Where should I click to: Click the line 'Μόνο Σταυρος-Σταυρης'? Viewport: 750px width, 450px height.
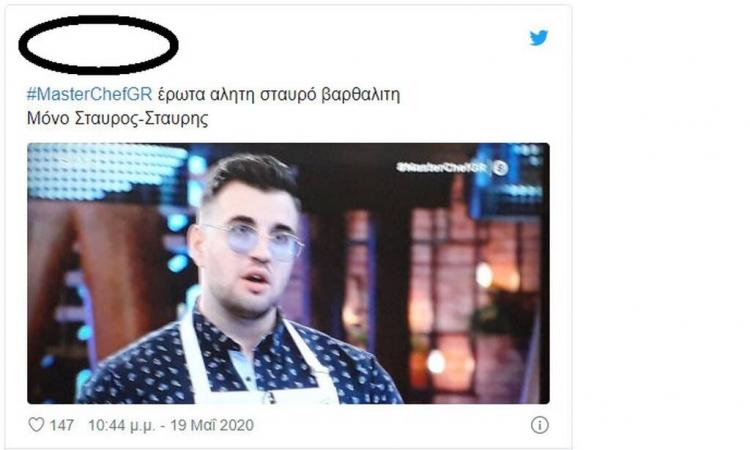[x=118, y=118]
